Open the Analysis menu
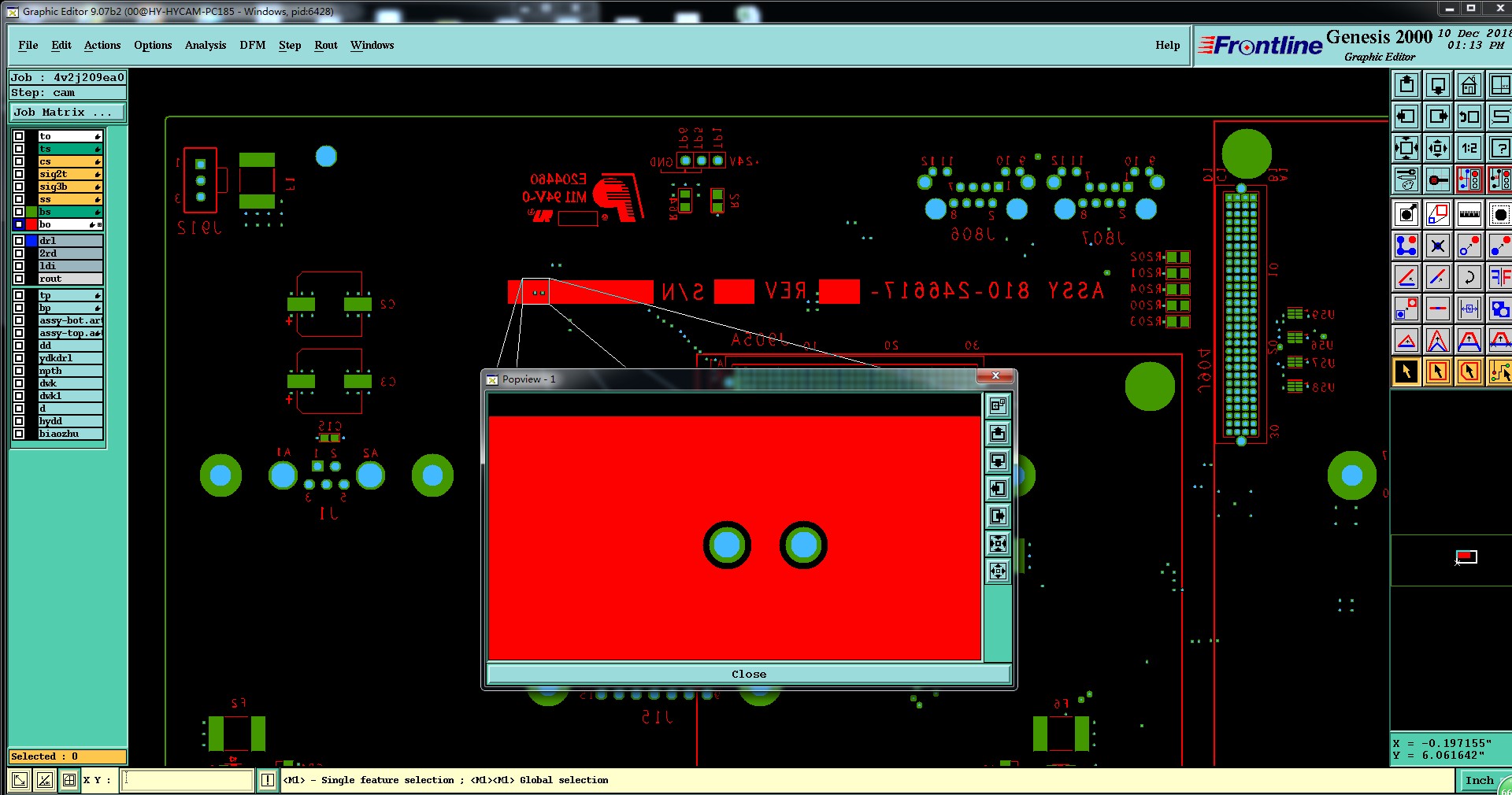 click(206, 45)
